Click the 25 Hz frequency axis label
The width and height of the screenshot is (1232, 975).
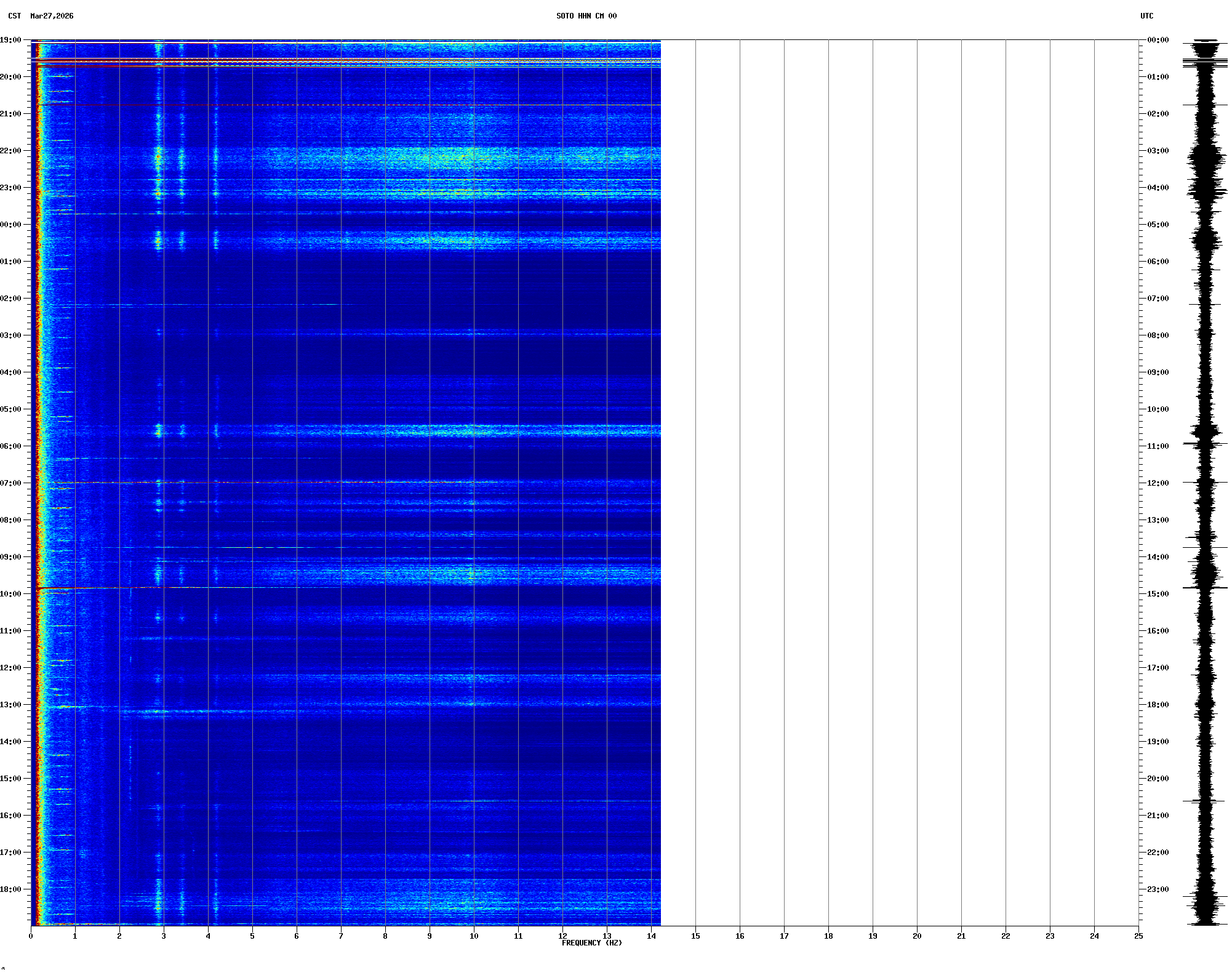point(1138,936)
